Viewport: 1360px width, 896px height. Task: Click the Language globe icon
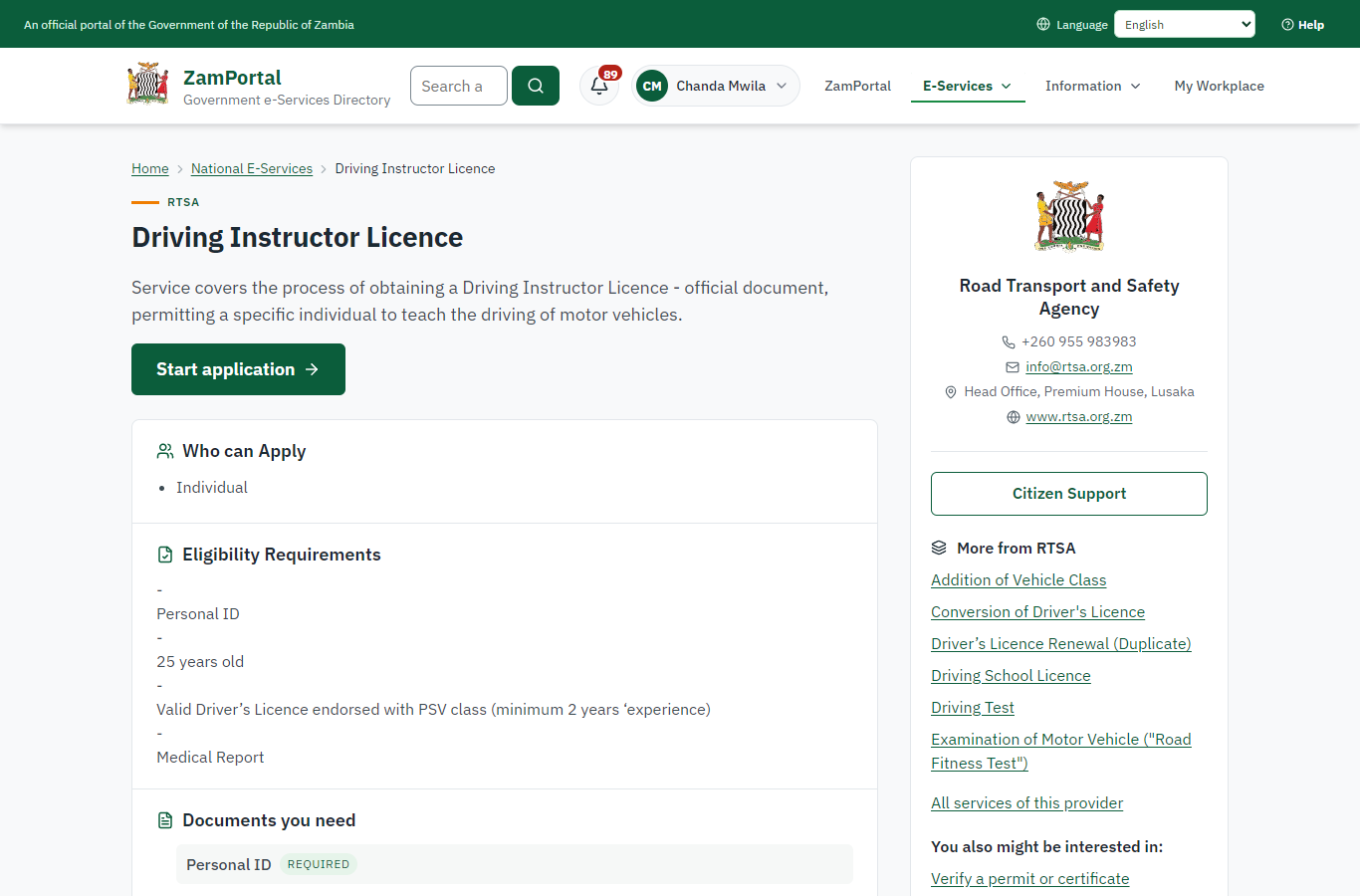click(x=1043, y=24)
